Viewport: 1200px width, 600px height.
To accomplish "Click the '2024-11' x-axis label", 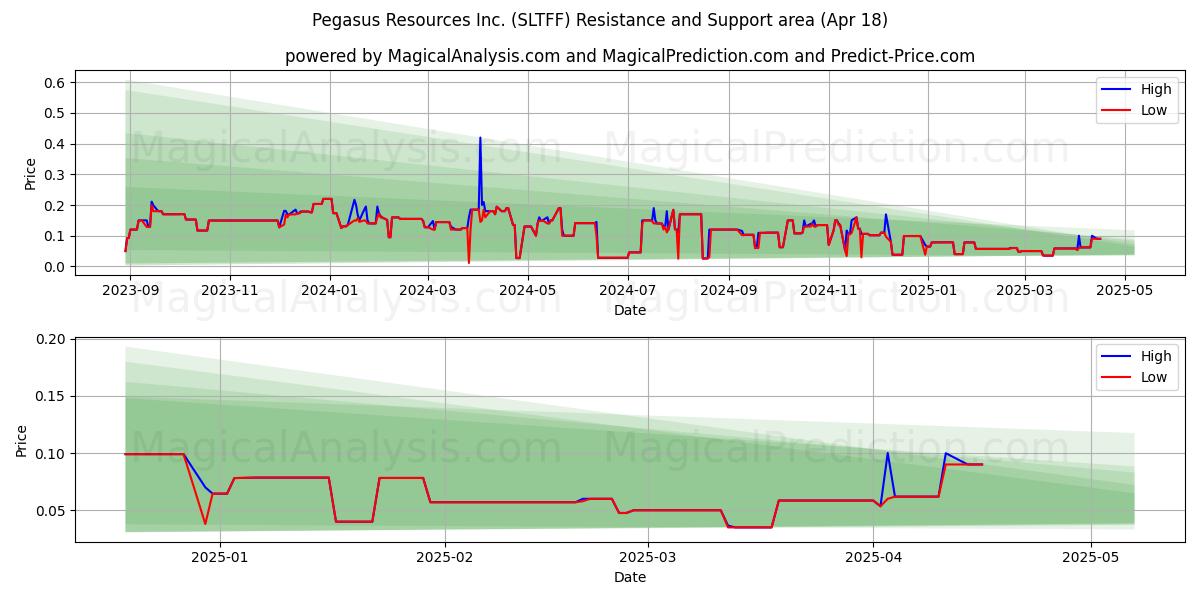I will [x=829, y=290].
